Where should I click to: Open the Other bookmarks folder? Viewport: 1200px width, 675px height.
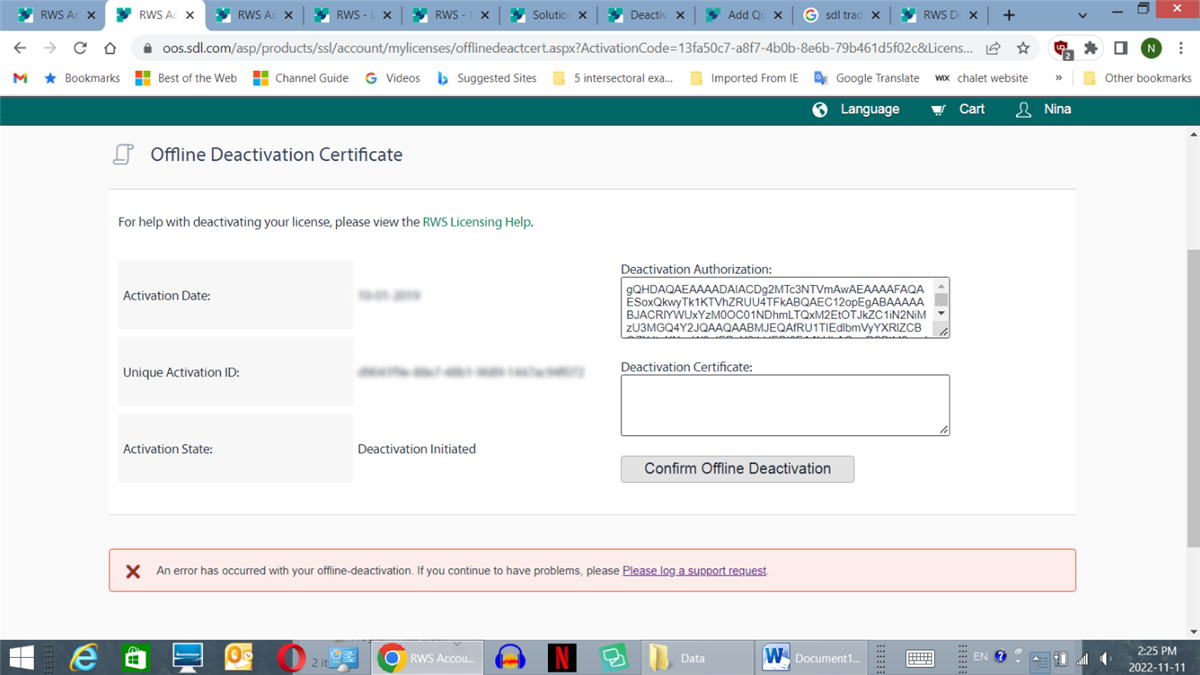1146,77
